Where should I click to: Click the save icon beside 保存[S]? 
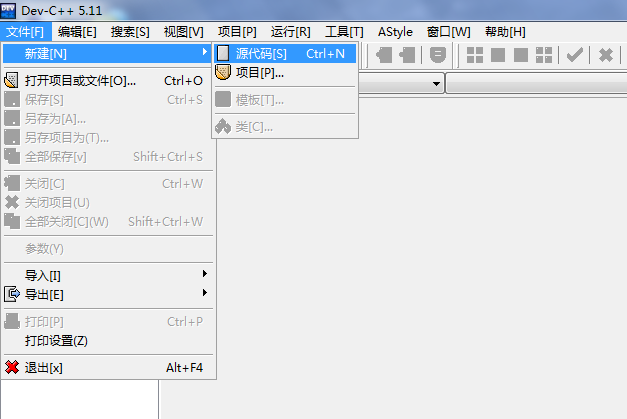[x=12, y=99]
